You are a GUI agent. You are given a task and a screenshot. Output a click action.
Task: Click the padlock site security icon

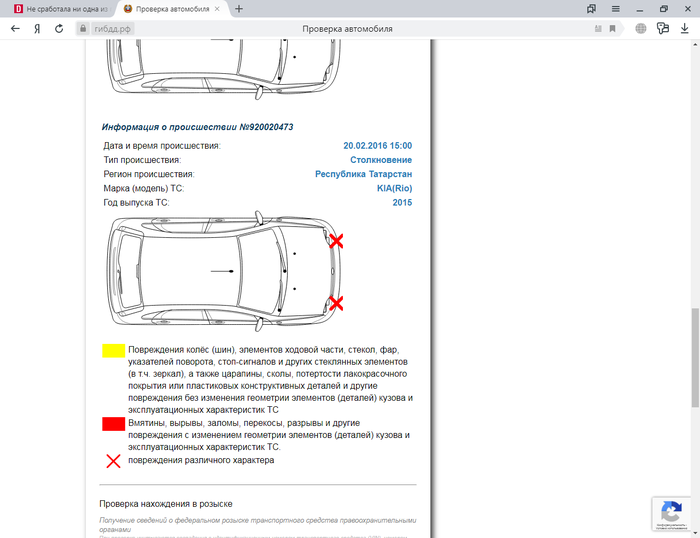coord(83,29)
